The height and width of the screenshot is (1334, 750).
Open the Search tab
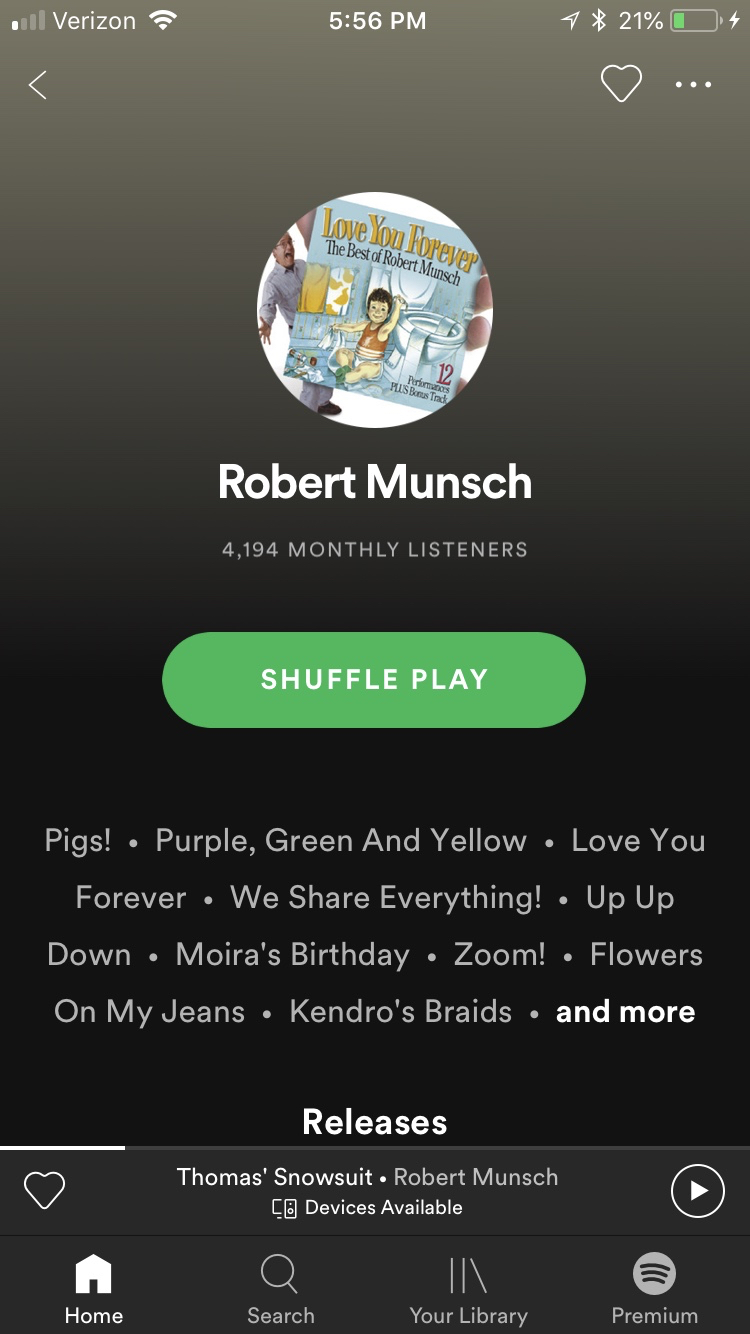280,1290
